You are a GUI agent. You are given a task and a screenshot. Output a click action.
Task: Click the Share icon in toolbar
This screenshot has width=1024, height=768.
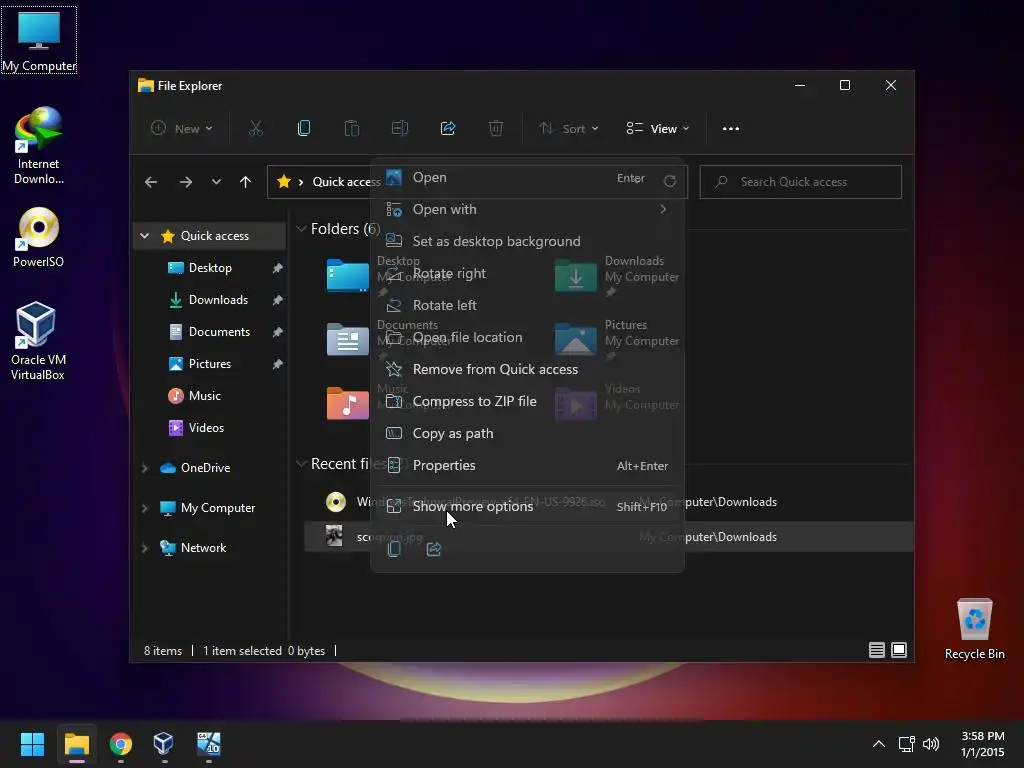[x=448, y=129]
